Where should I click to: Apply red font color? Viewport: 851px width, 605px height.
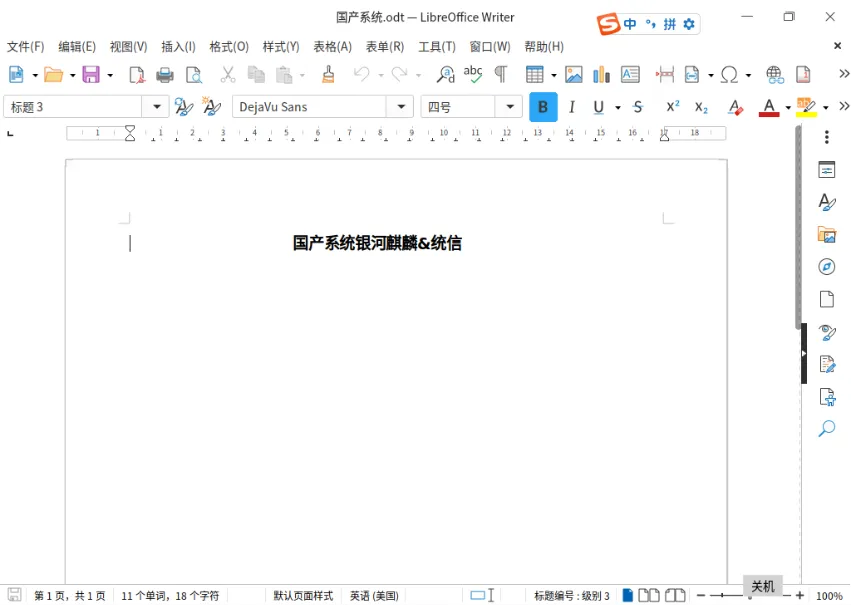[x=769, y=107]
